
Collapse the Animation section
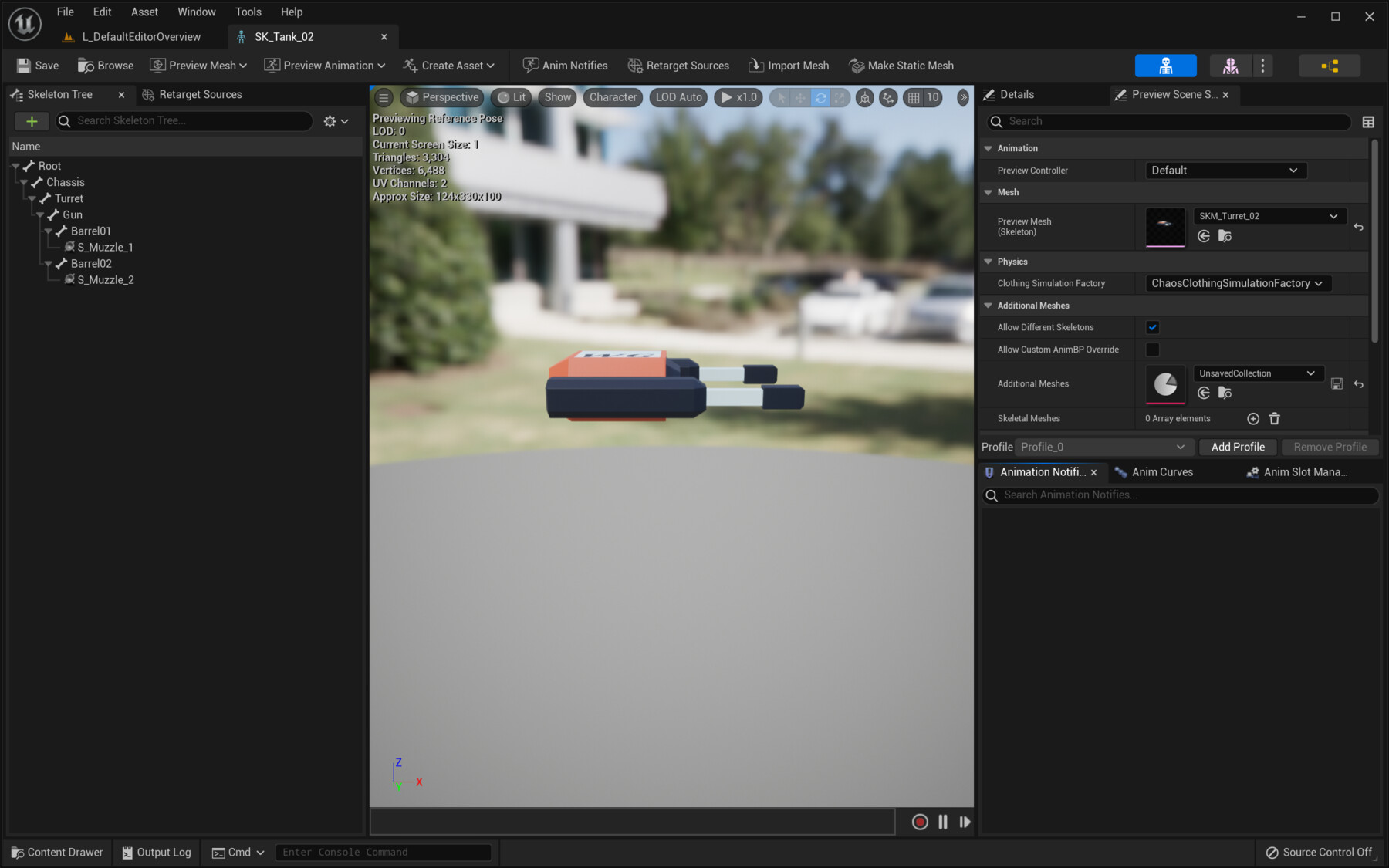(x=989, y=149)
